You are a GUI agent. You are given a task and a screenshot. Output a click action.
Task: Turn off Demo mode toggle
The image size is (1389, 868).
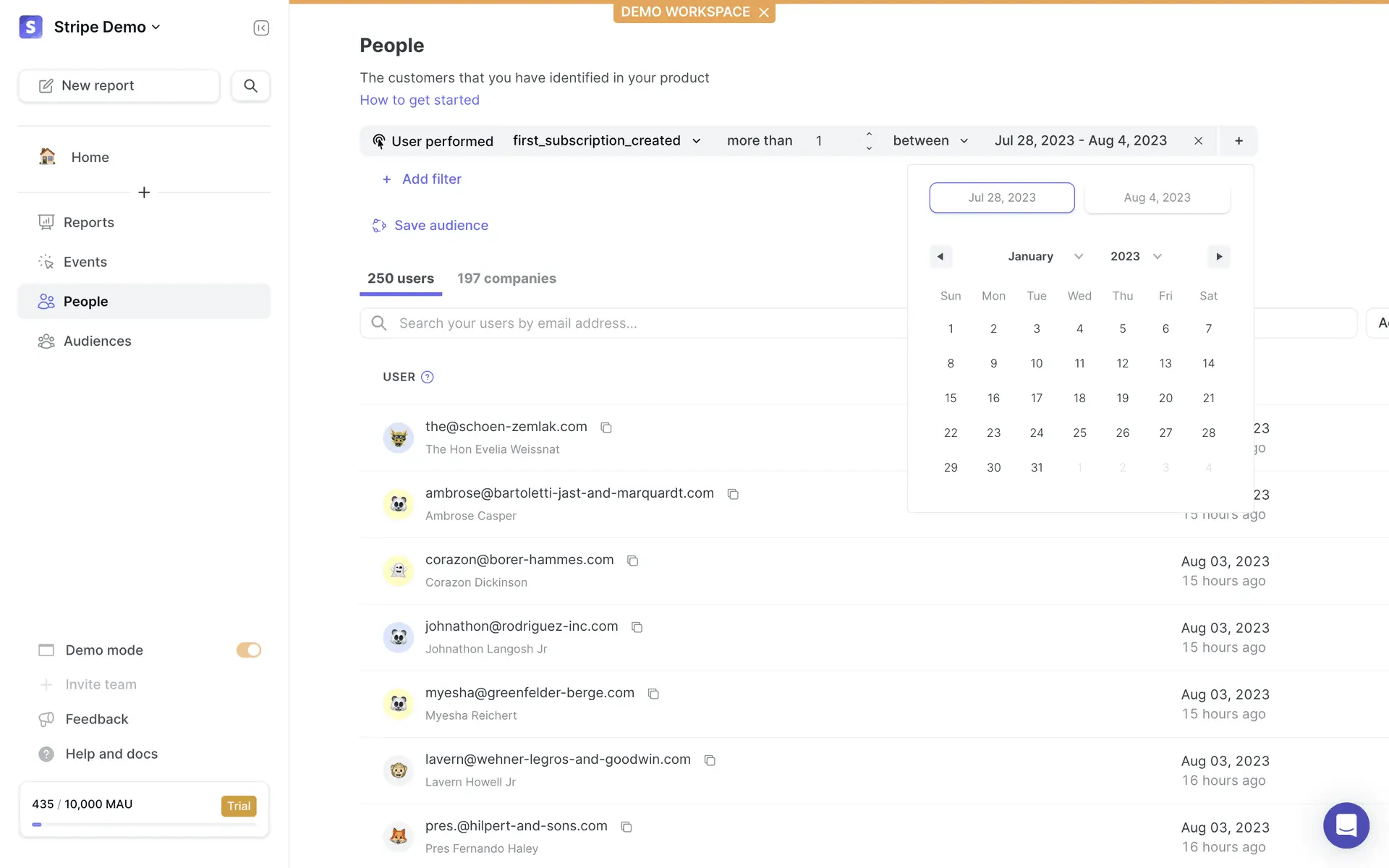coord(248,650)
